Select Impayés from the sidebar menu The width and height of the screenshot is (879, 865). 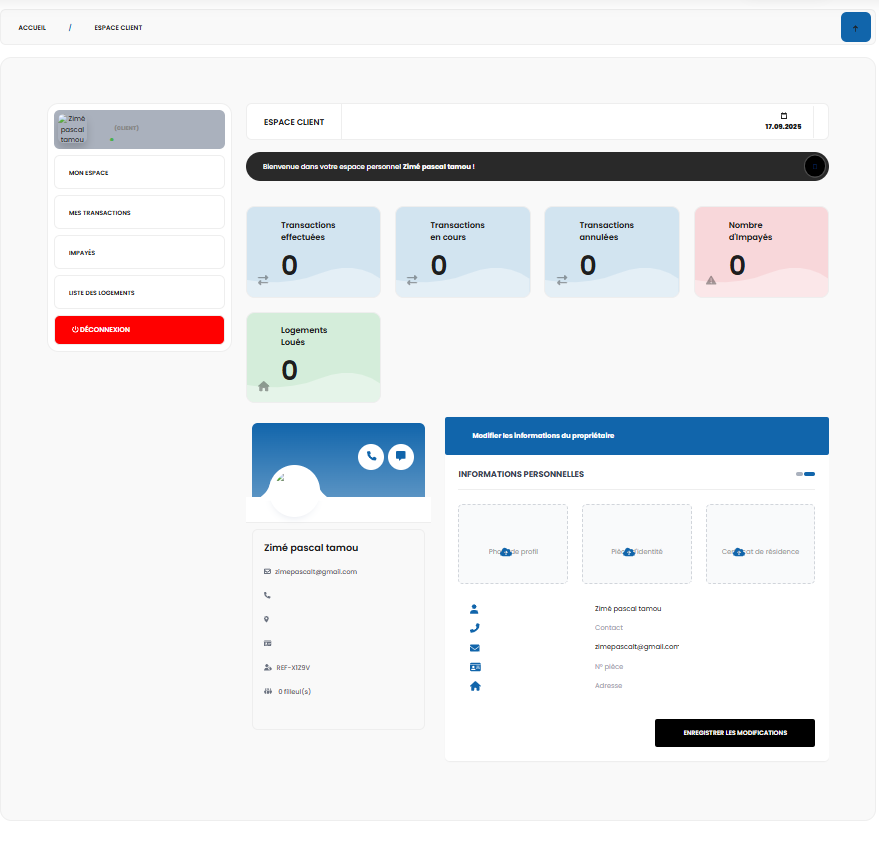click(x=139, y=253)
